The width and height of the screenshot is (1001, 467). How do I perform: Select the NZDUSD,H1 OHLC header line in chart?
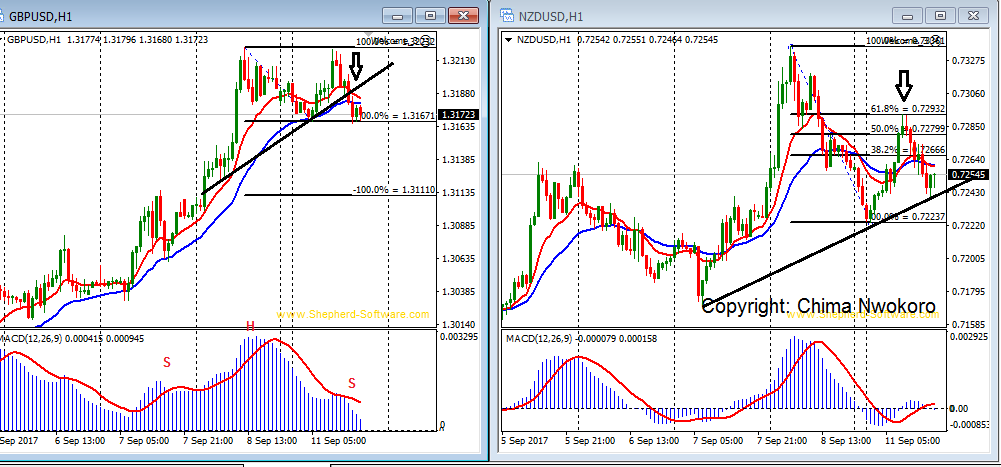coord(617,40)
